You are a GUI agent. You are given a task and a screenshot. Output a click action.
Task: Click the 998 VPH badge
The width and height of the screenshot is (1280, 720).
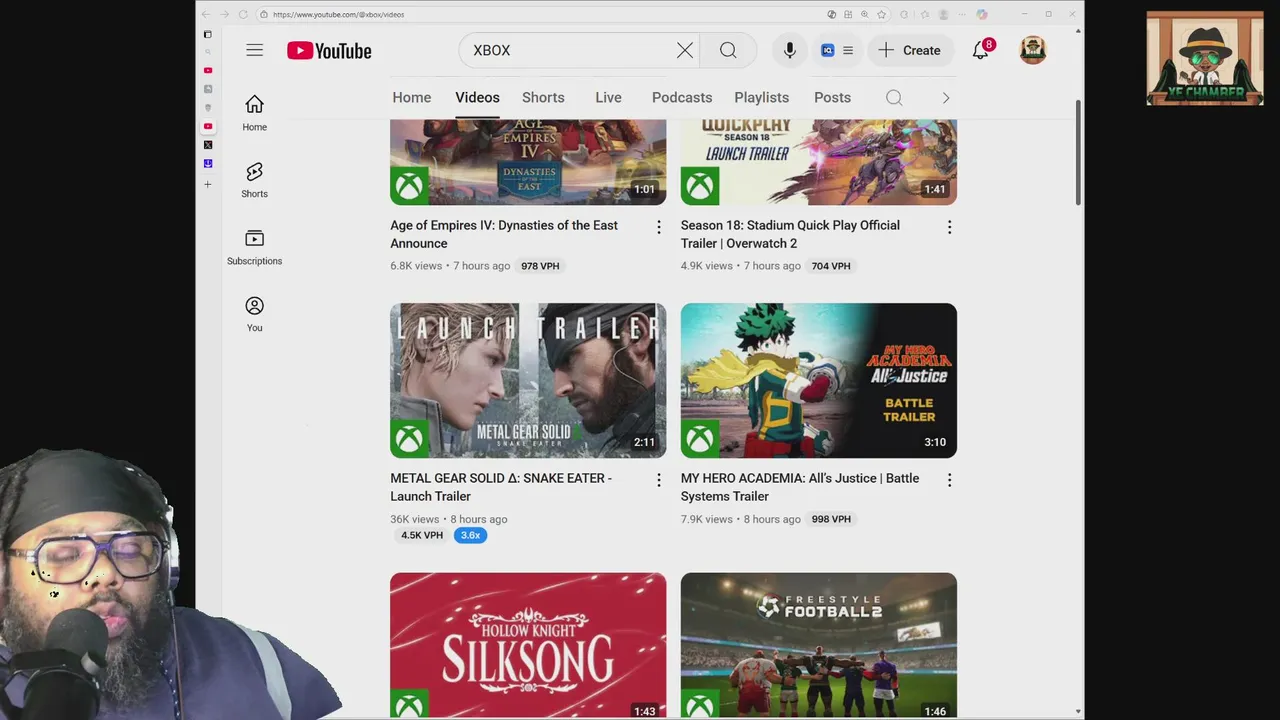(x=831, y=519)
